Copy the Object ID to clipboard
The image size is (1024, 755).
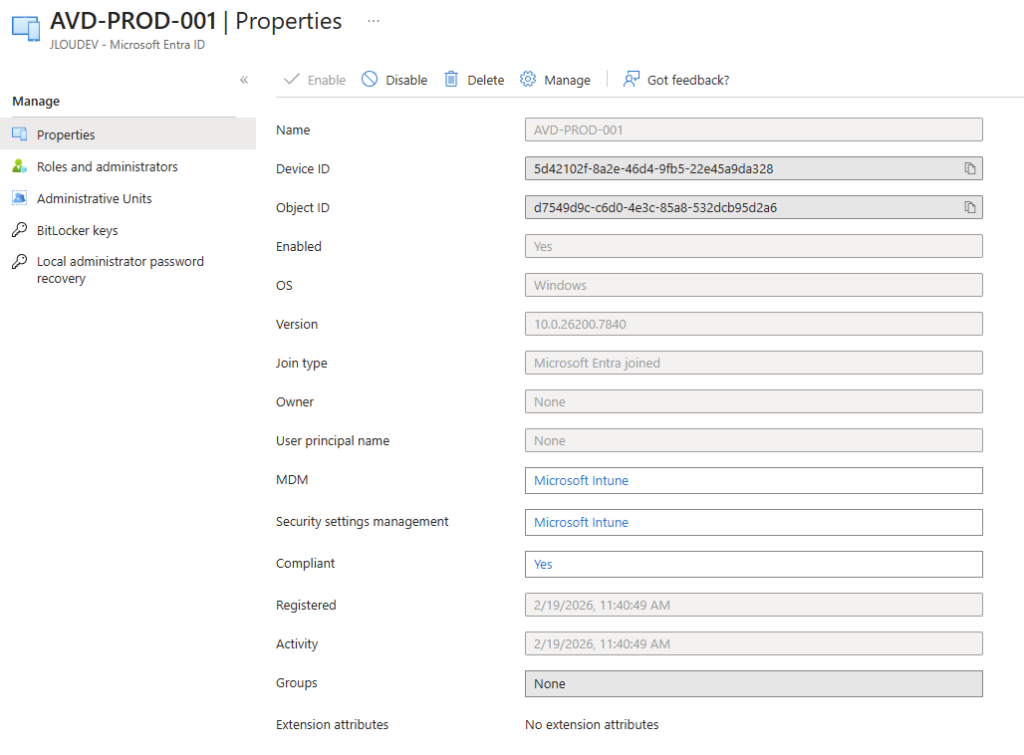point(969,208)
